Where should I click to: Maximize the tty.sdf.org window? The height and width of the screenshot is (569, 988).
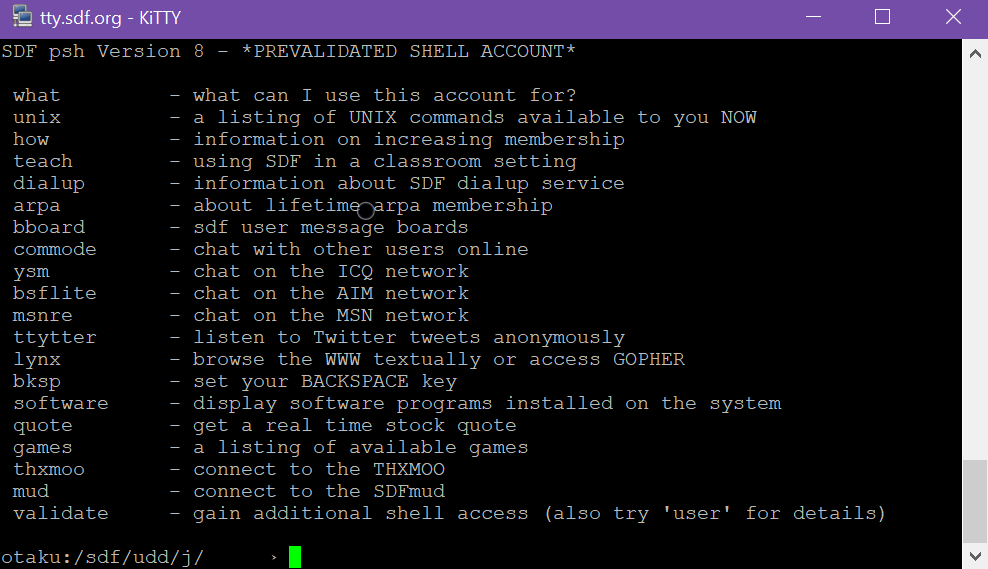pyautogui.click(x=882, y=17)
